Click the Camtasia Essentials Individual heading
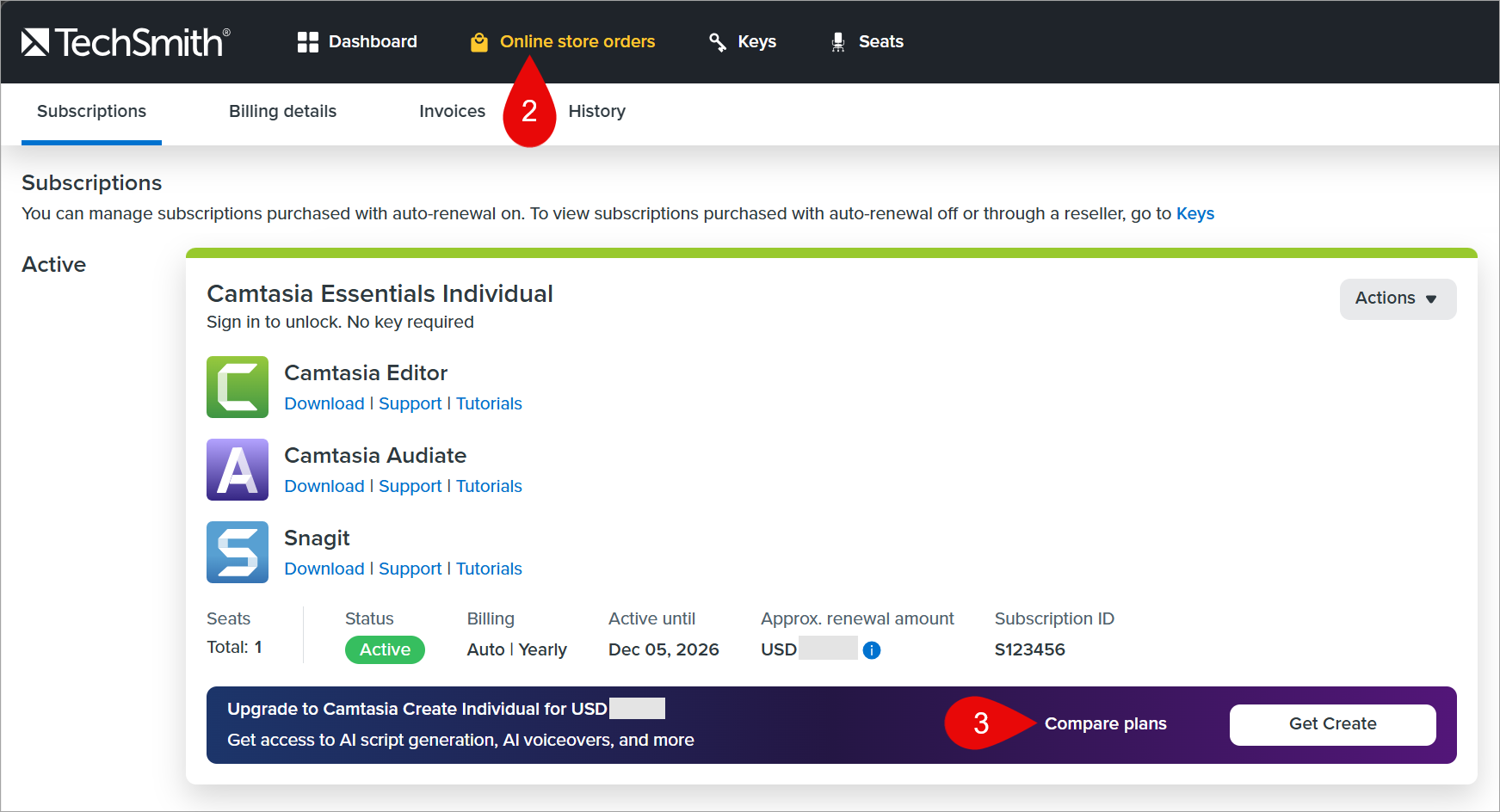This screenshot has height=812, width=1500. (x=380, y=294)
